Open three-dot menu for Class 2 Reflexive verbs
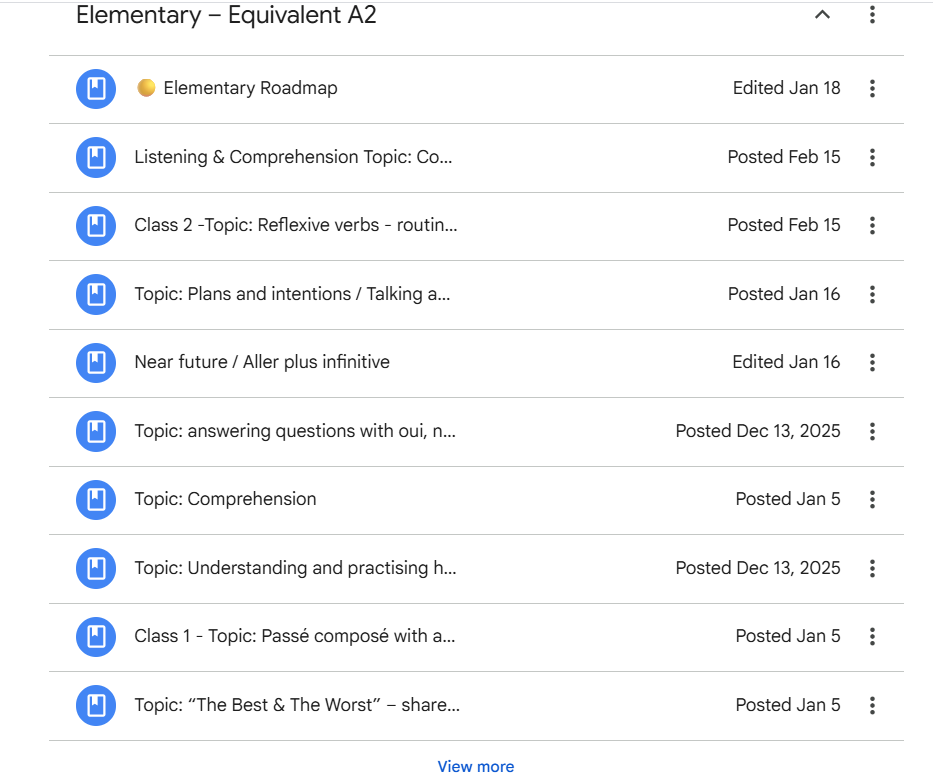The image size is (933, 778). coord(872,226)
